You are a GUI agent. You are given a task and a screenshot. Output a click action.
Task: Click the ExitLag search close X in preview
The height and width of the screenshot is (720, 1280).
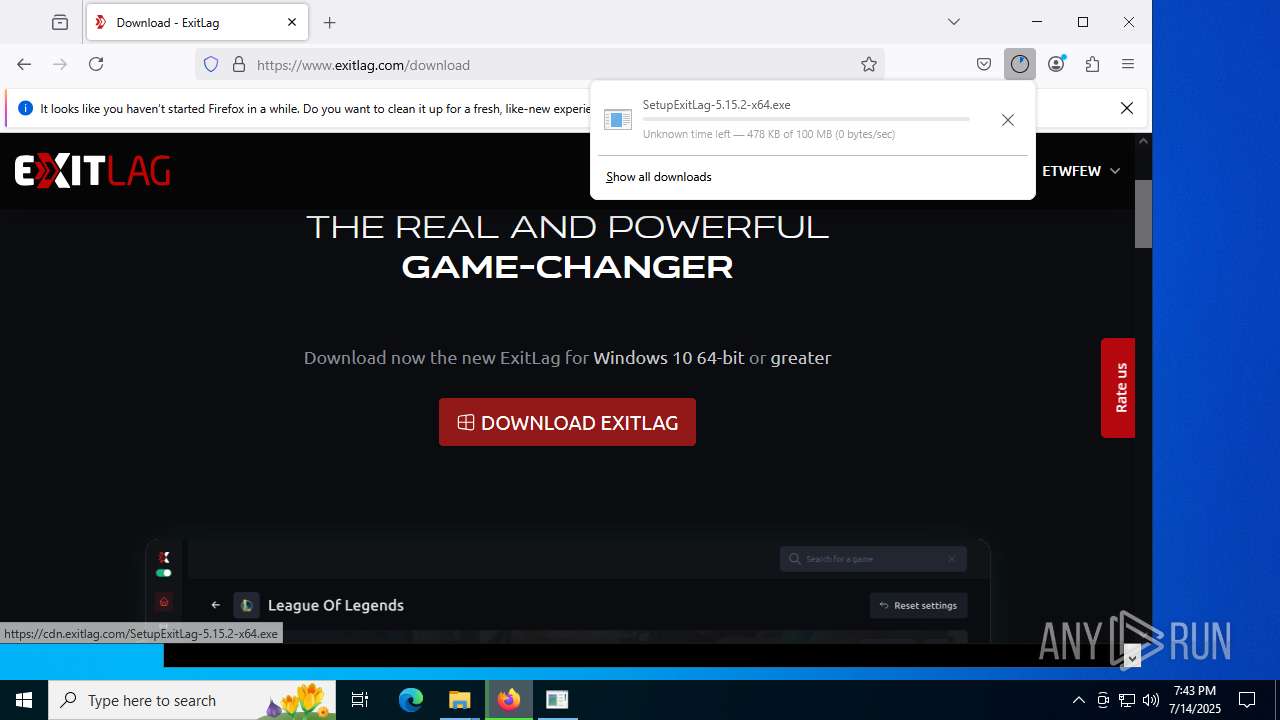click(x=952, y=559)
